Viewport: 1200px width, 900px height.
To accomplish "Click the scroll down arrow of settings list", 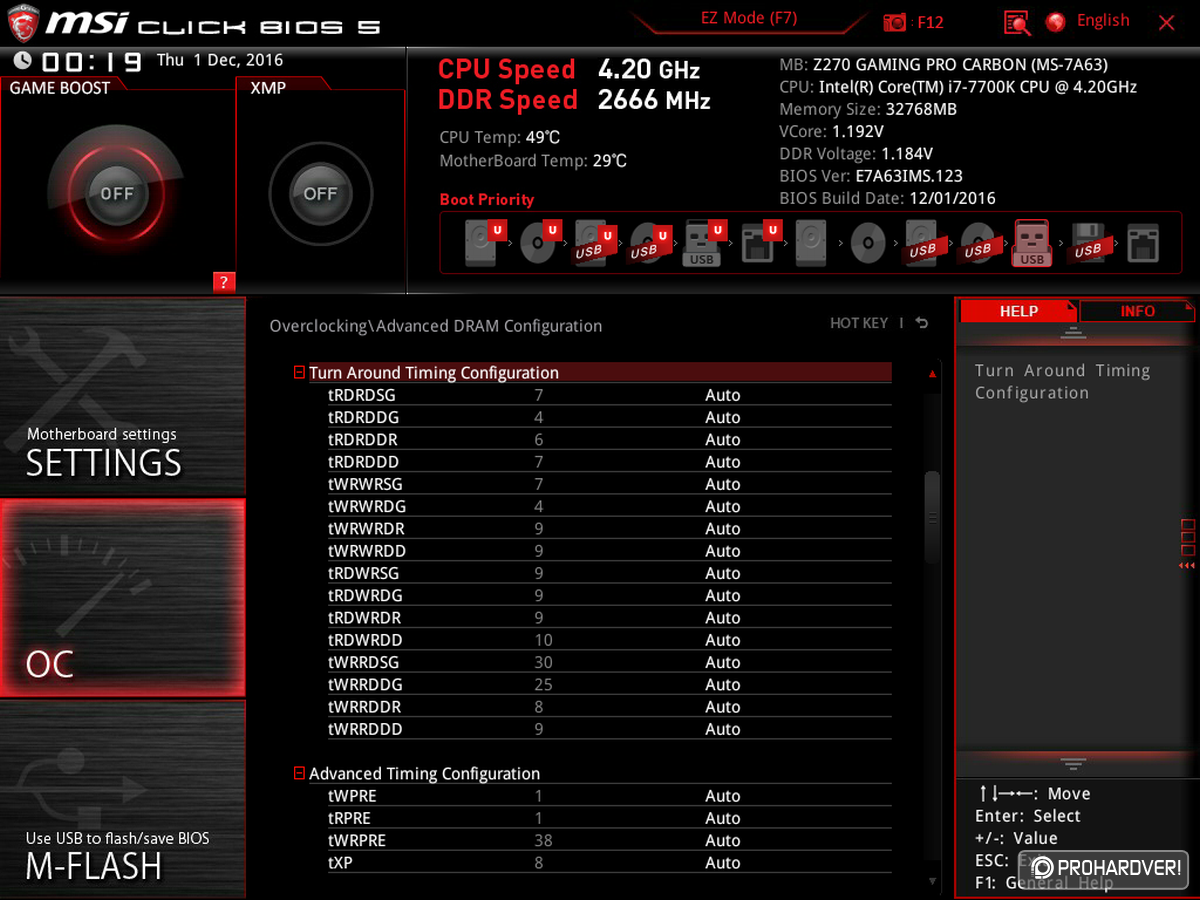I will (x=933, y=881).
